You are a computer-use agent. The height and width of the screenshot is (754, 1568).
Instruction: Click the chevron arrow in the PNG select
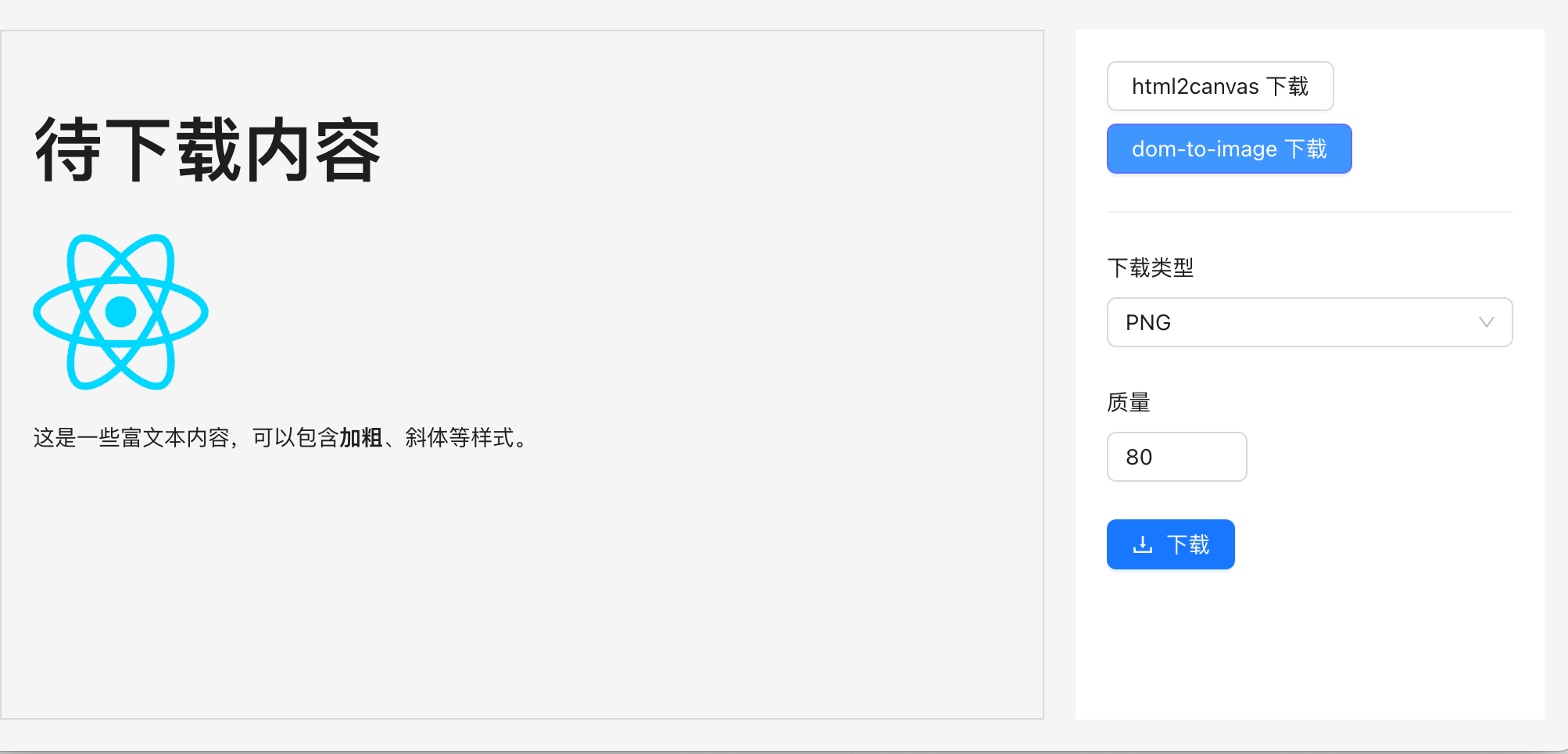point(1486,322)
